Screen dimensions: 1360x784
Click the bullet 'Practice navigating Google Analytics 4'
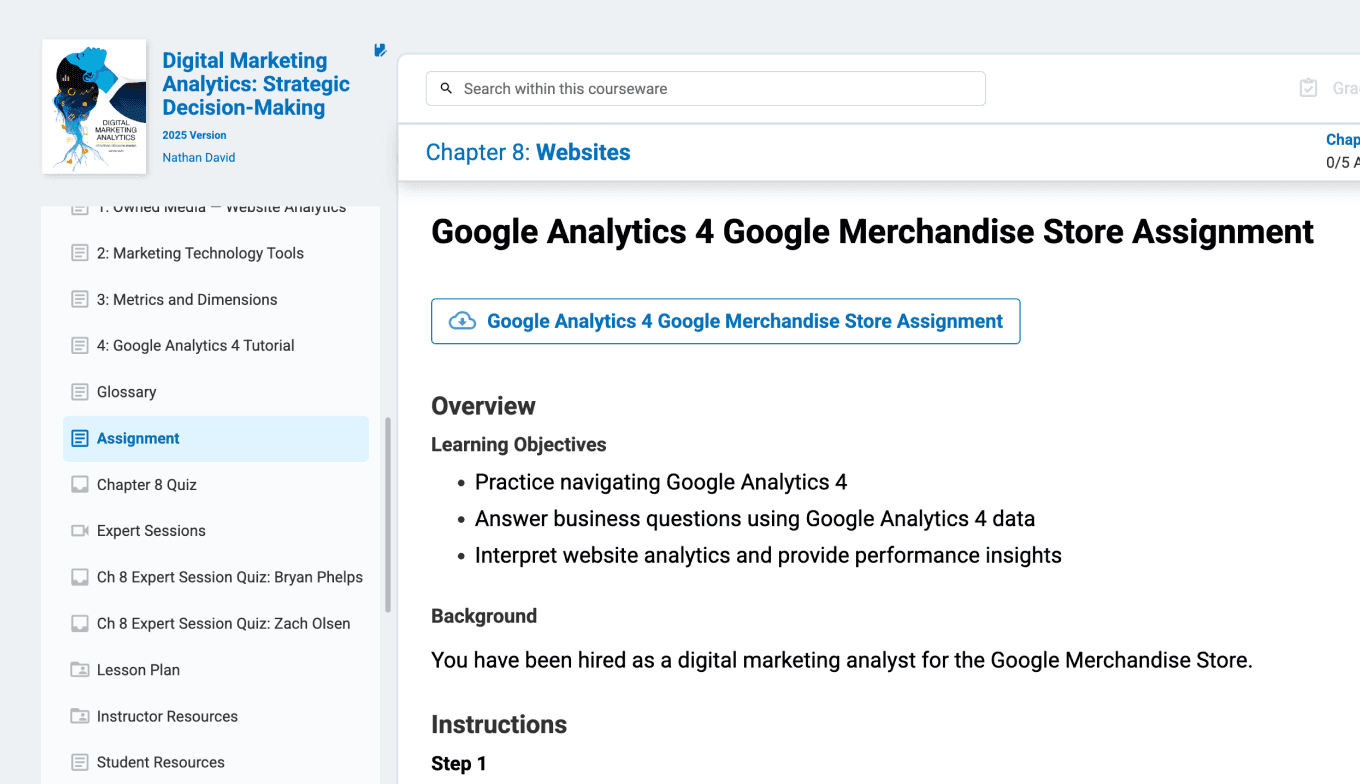click(x=661, y=482)
